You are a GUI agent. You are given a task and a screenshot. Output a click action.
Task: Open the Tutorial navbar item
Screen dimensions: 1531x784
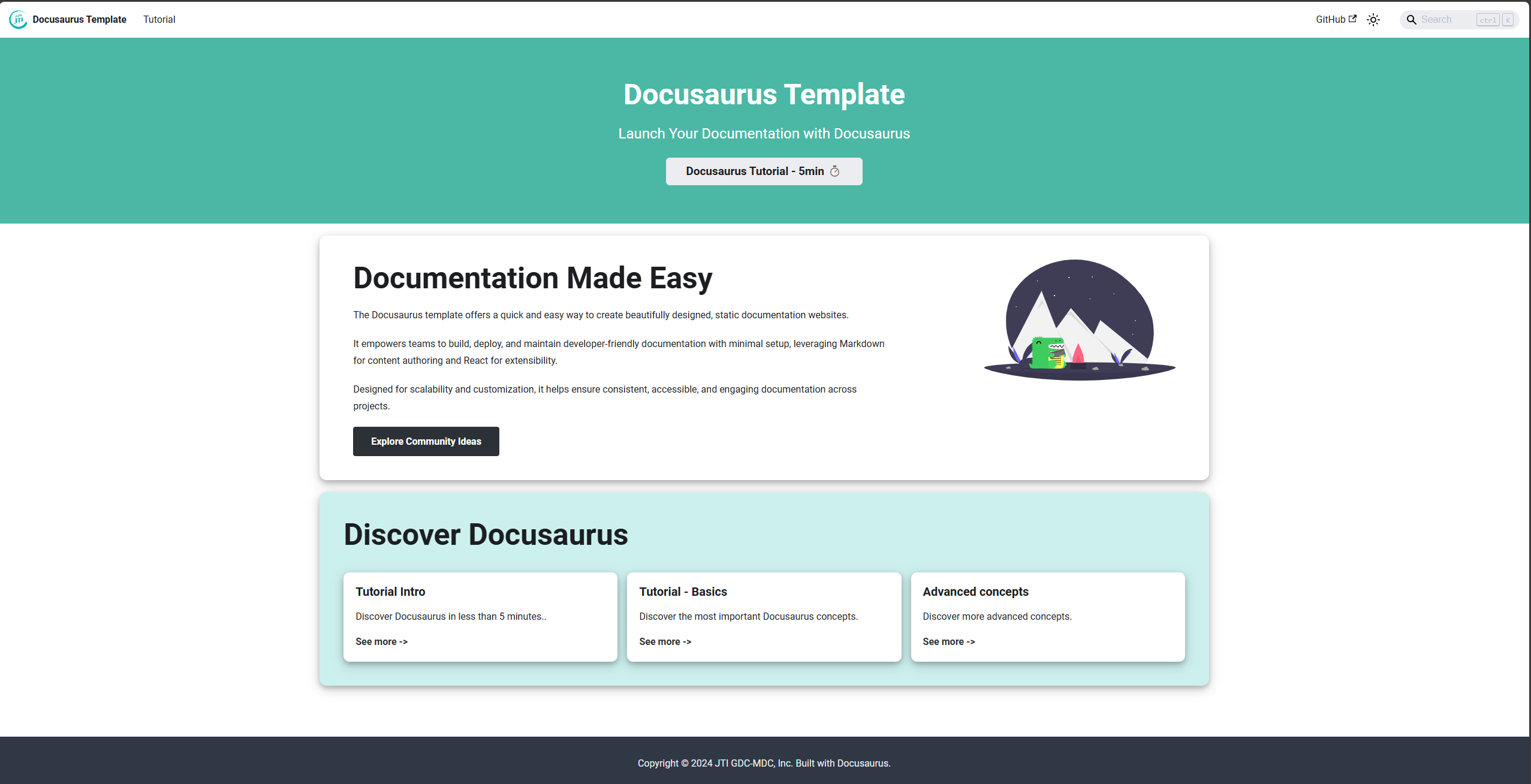tap(159, 19)
